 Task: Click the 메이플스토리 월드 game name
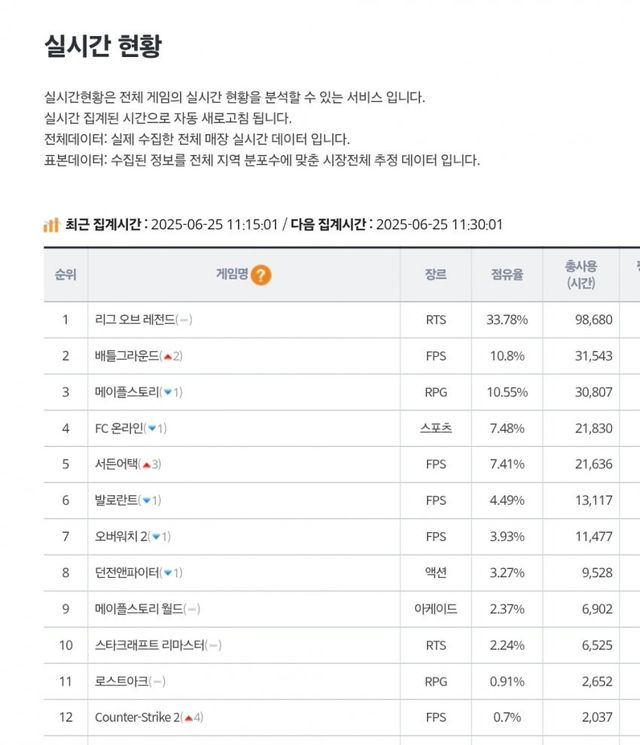point(138,609)
